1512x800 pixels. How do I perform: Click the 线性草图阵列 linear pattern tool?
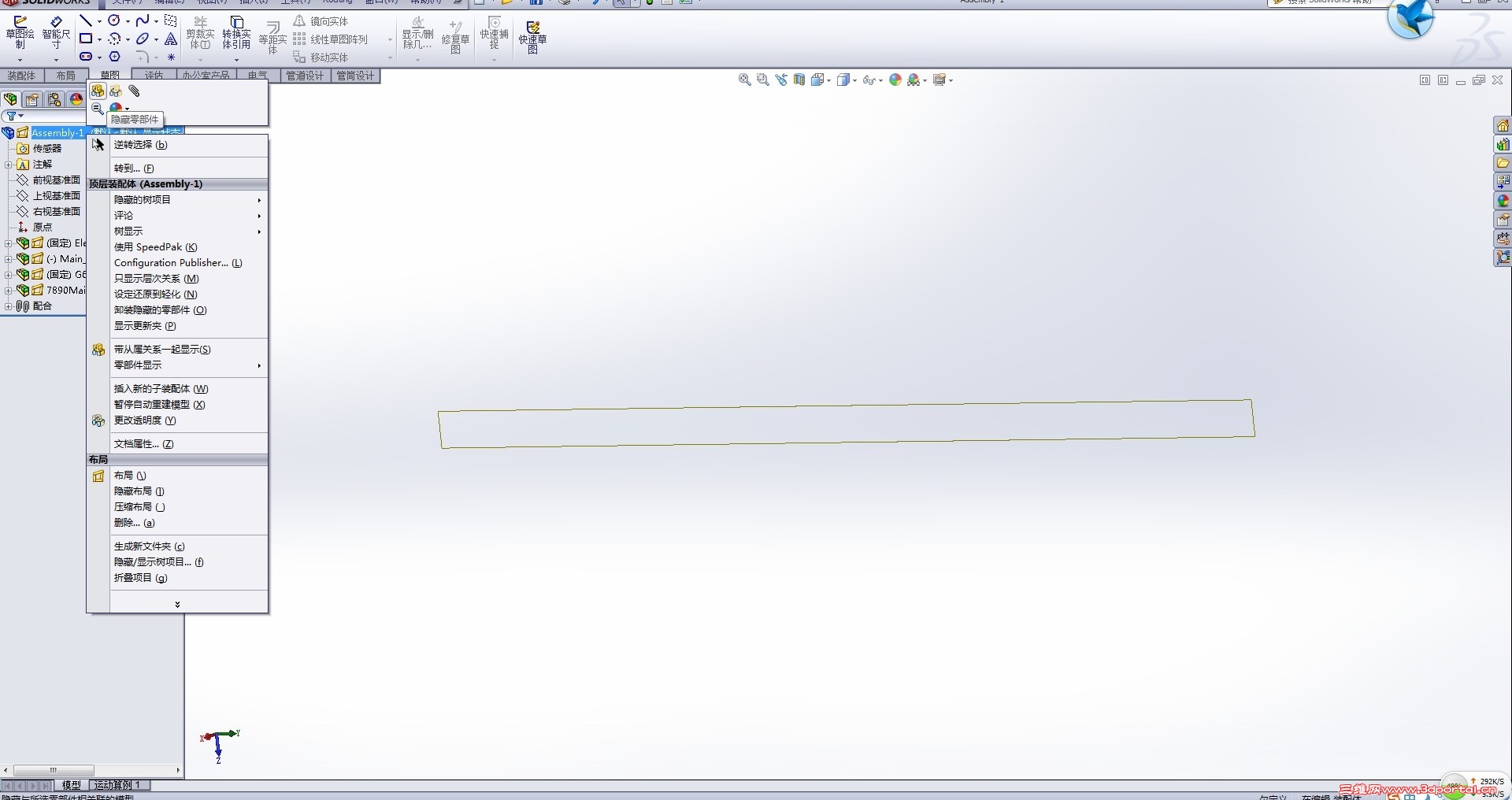331,39
